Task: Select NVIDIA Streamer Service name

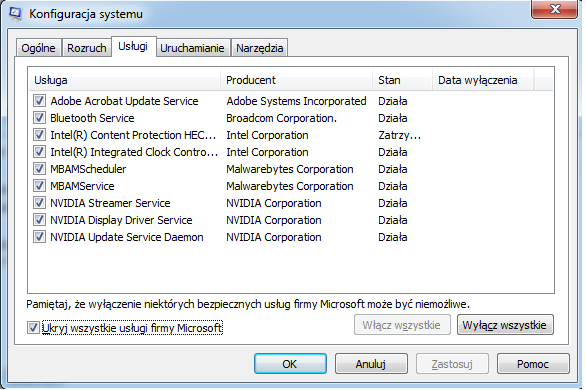Action: tap(110, 203)
